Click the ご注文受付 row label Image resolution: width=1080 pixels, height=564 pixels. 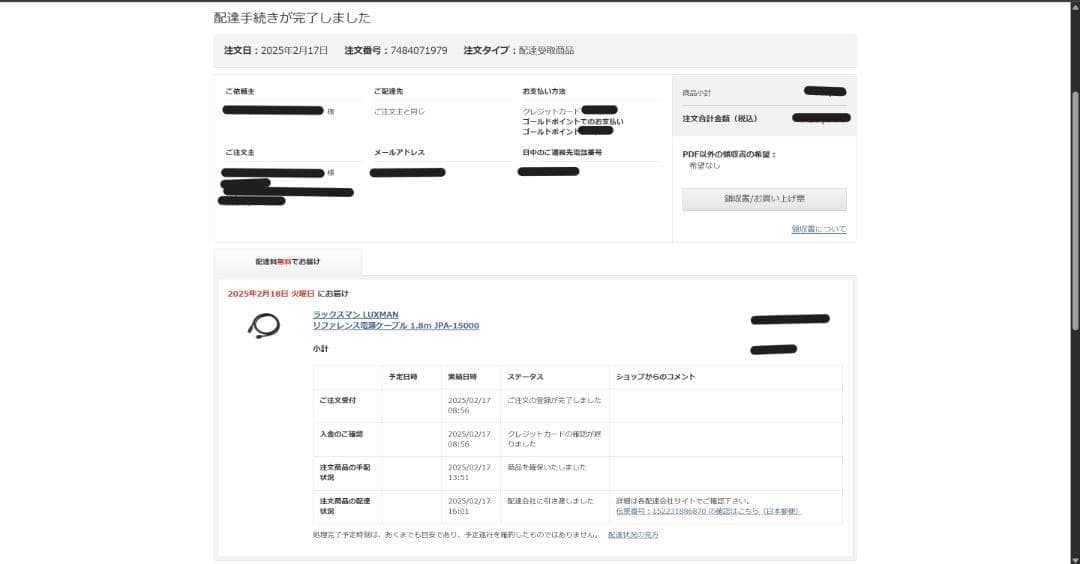point(338,400)
